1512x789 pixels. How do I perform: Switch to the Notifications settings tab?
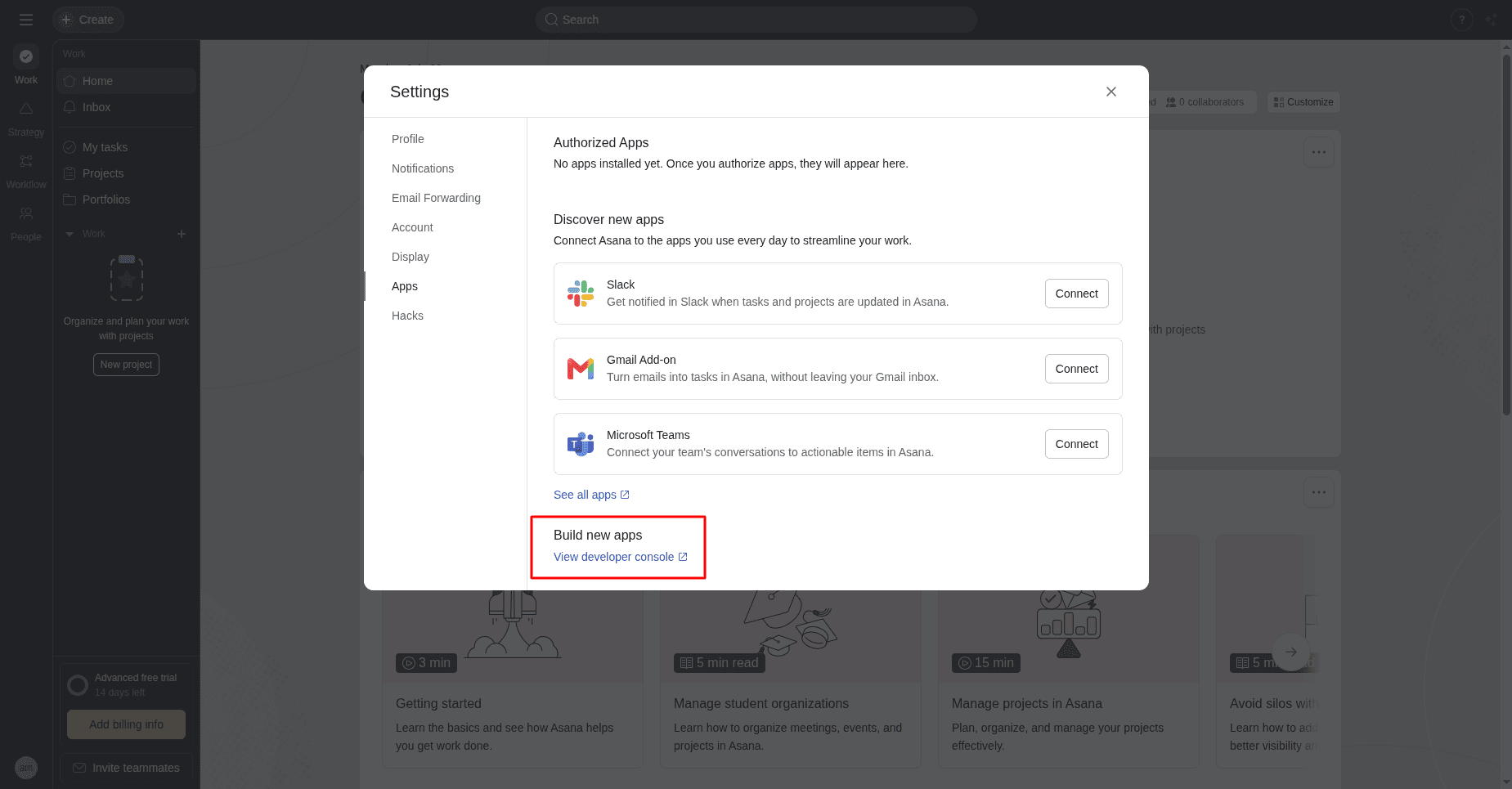click(423, 168)
